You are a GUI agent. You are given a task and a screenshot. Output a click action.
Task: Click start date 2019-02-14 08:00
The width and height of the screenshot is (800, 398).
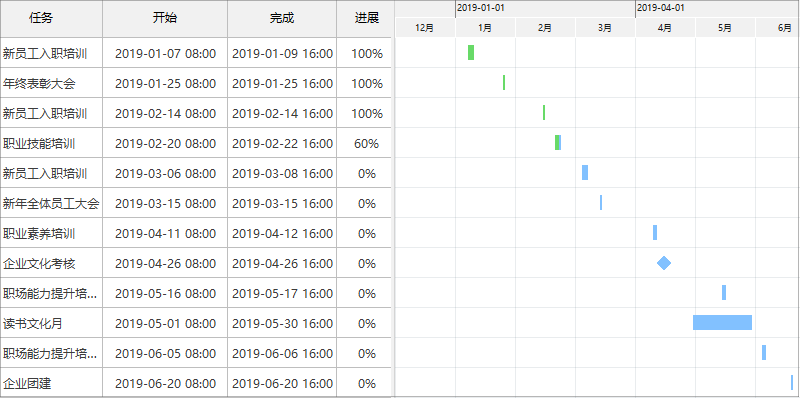[x=165, y=113]
